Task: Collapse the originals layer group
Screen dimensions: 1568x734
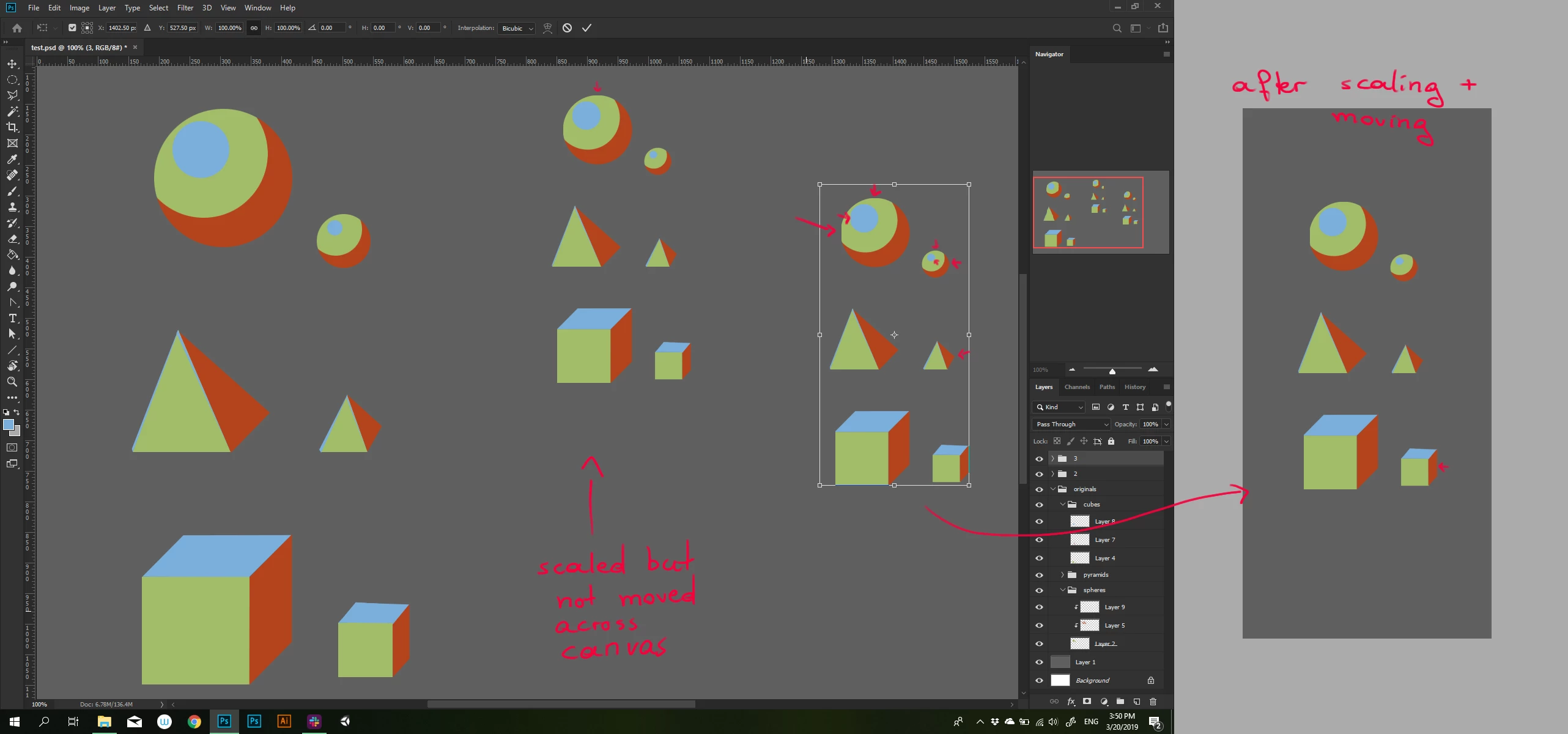Action: (x=1053, y=489)
